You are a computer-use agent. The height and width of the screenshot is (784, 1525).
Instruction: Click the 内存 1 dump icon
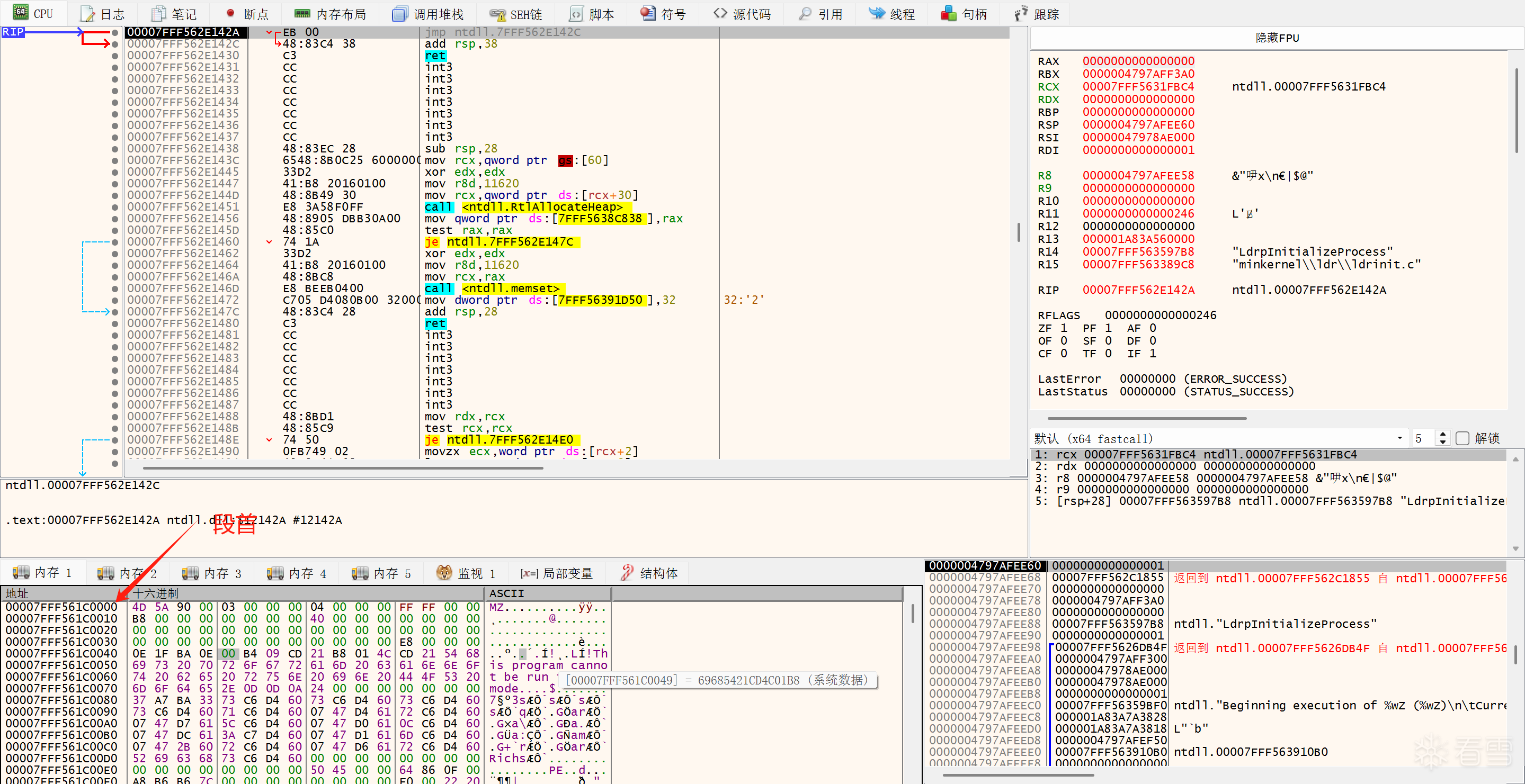click(x=21, y=572)
